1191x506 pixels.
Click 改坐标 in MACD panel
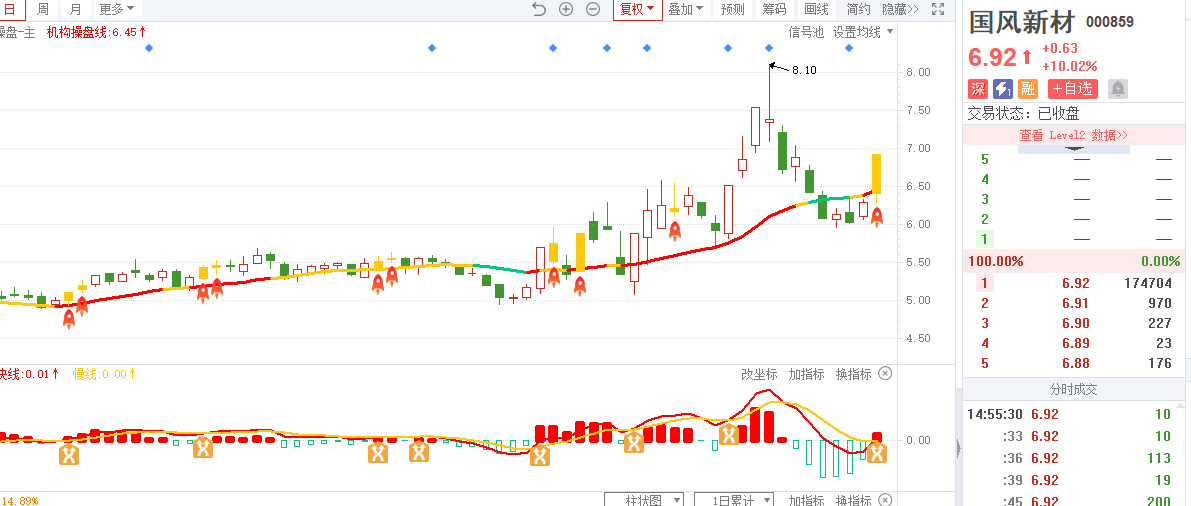click(x=760, y=374)
